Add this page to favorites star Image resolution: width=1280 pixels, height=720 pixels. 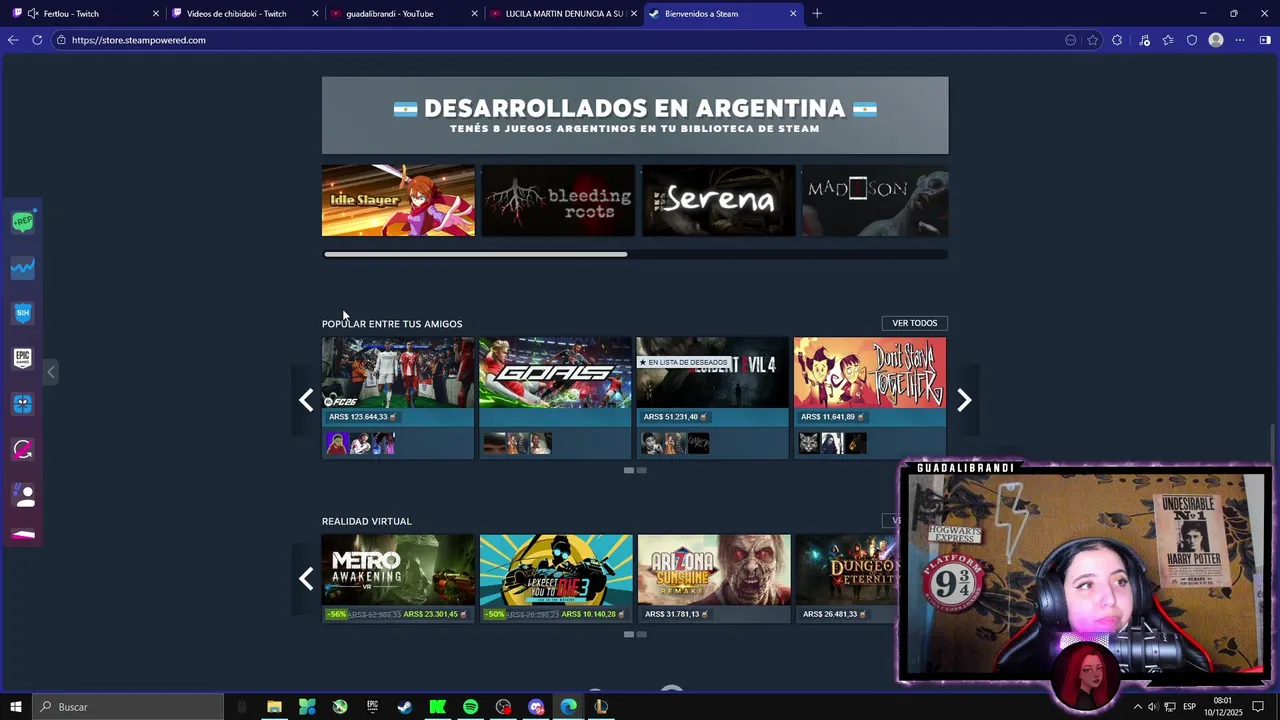[x=1093, y=40]
